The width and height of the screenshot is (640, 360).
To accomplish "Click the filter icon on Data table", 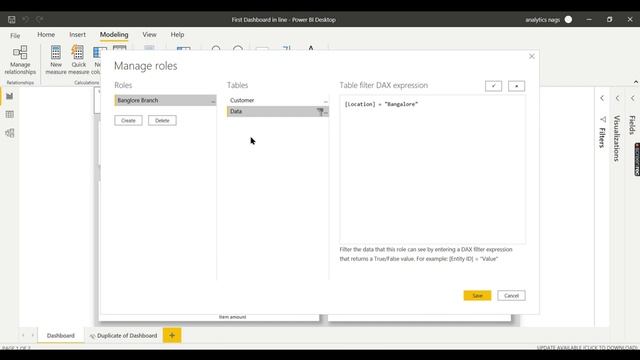I will coord(320,111).
